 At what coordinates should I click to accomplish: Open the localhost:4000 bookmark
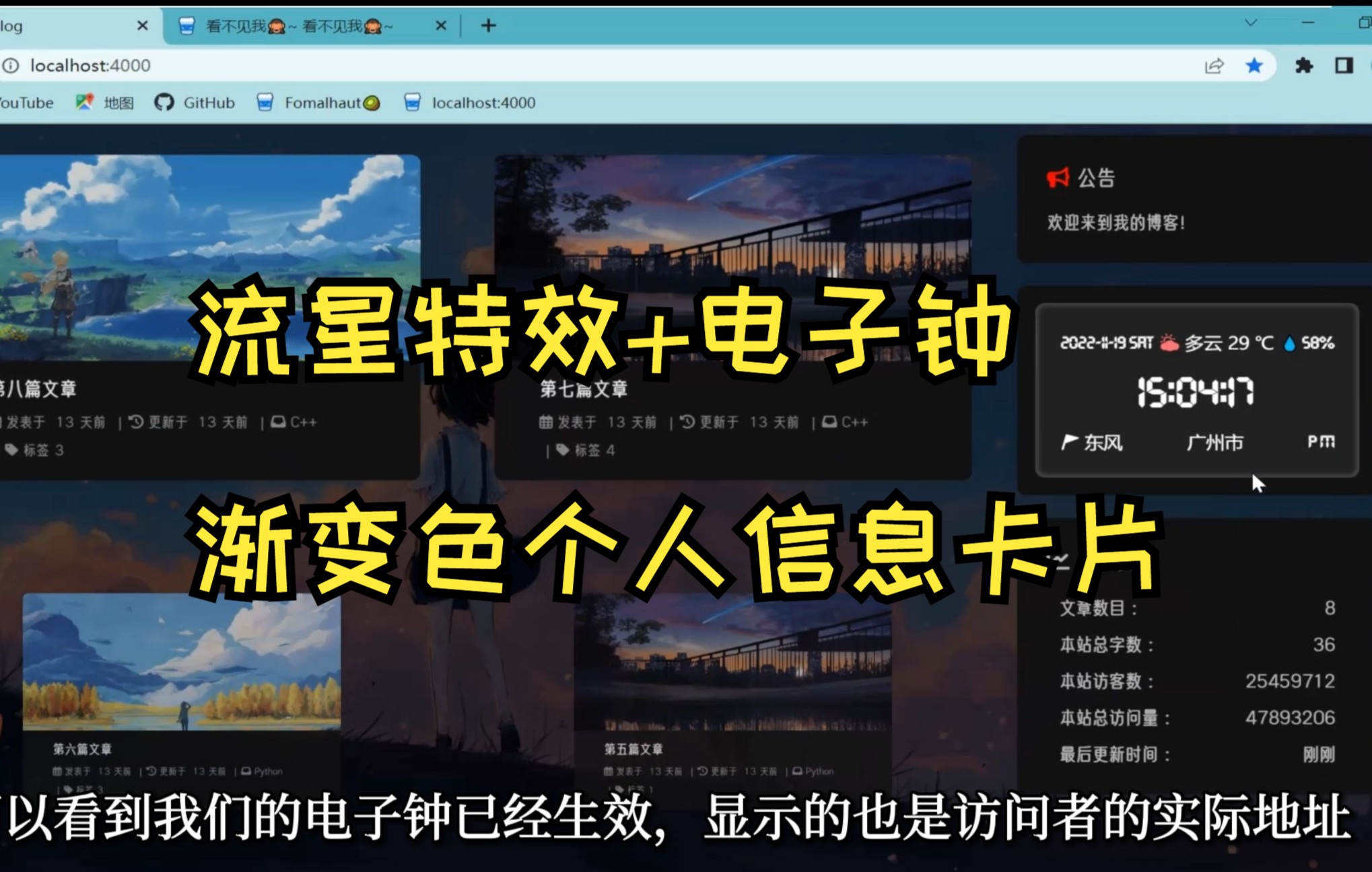click(x=470, y=103)
